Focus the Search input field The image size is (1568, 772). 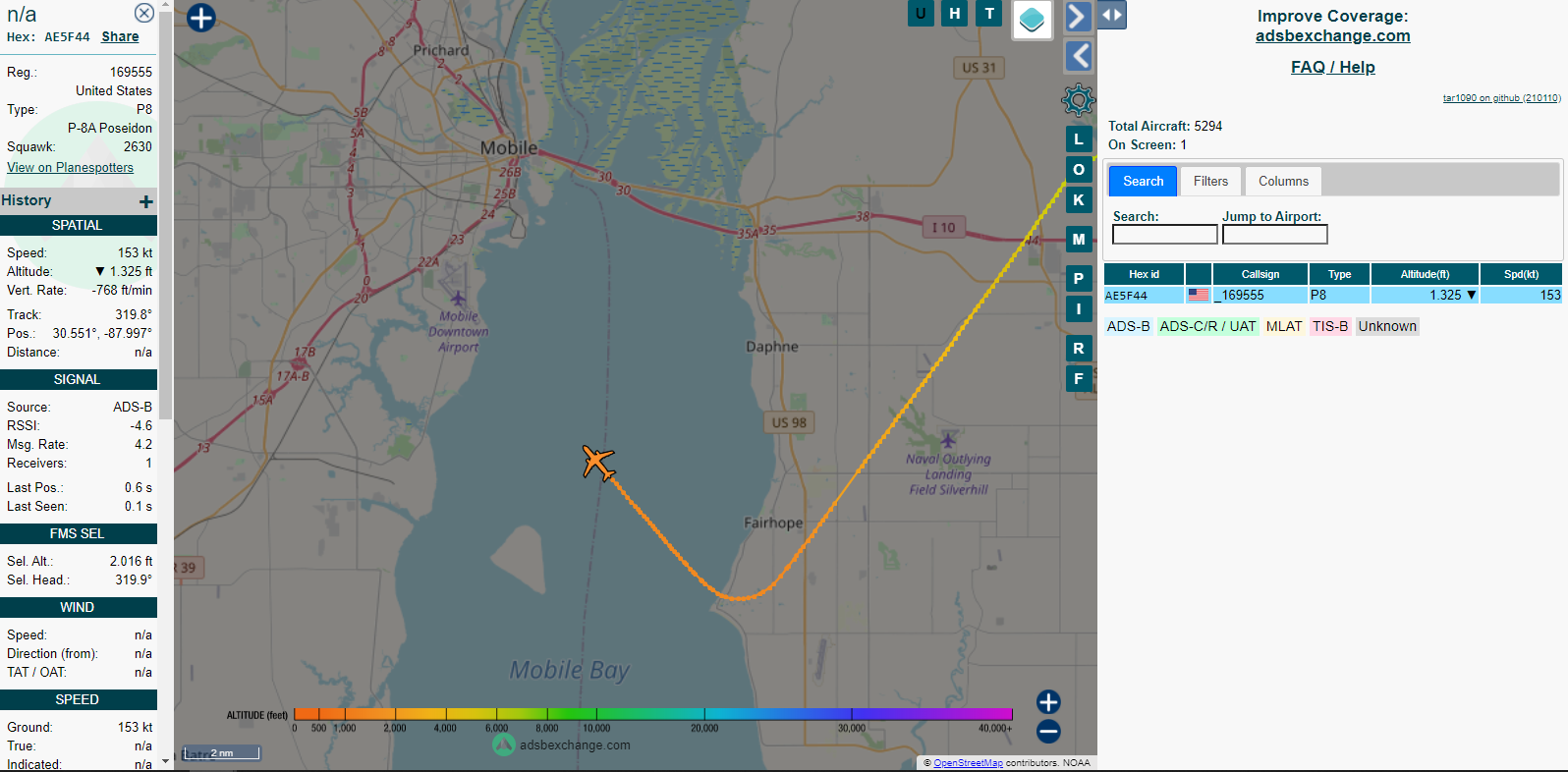click(1164, 235)
